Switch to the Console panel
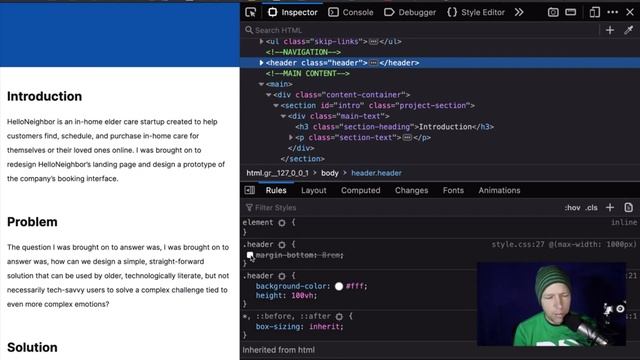The image size is (640, 360). tap(351, 12)
